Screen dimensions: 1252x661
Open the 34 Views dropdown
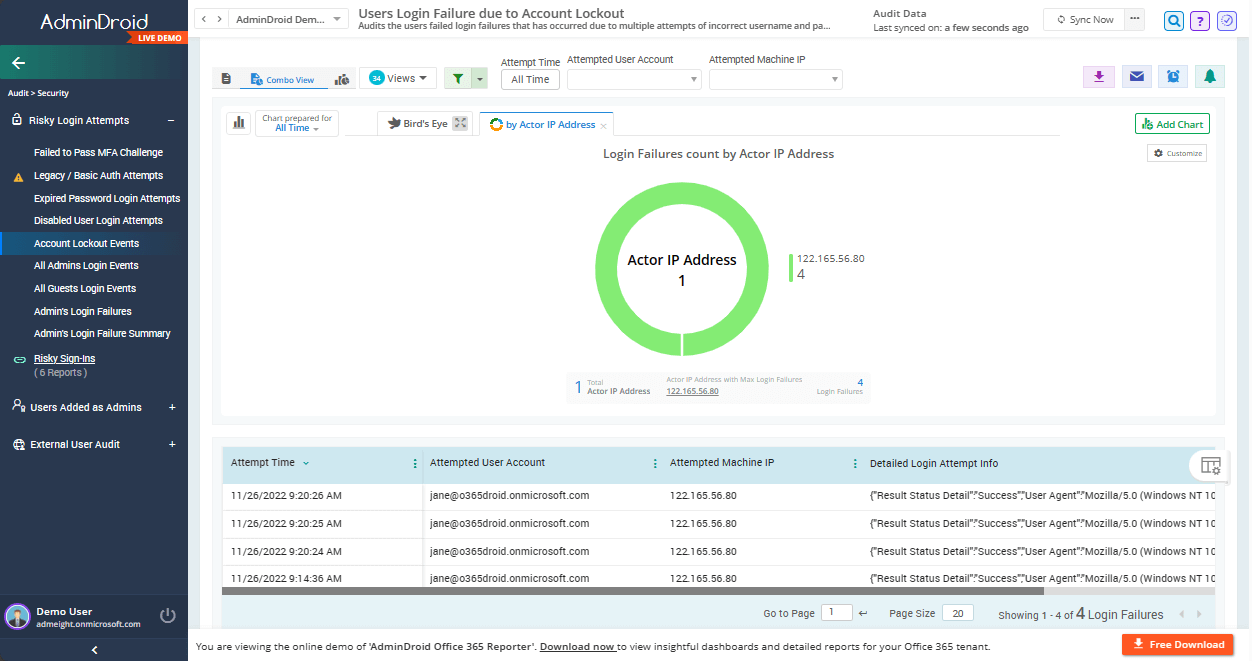point(398,78)
